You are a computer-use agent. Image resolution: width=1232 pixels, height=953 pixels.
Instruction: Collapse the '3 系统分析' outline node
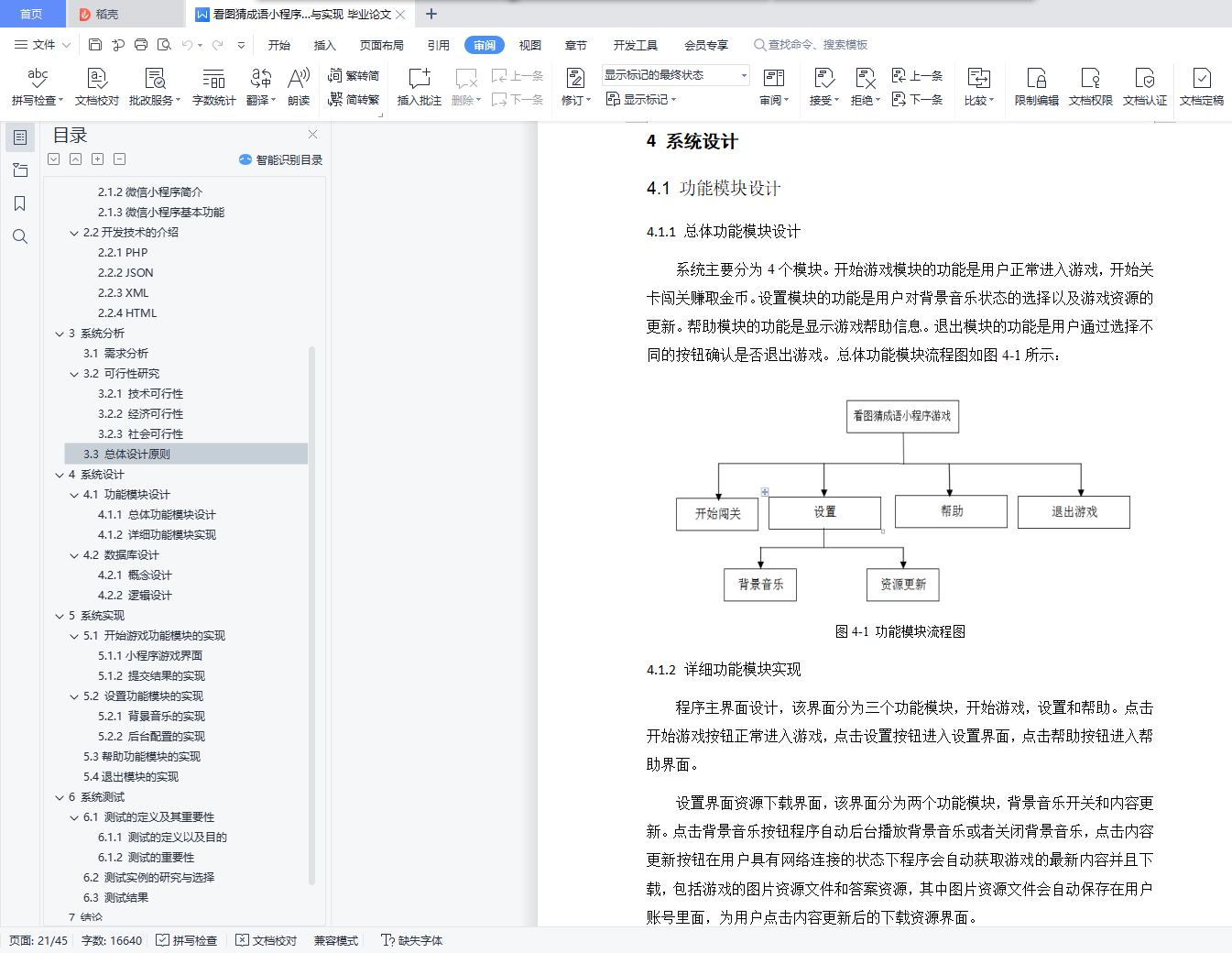60,334
